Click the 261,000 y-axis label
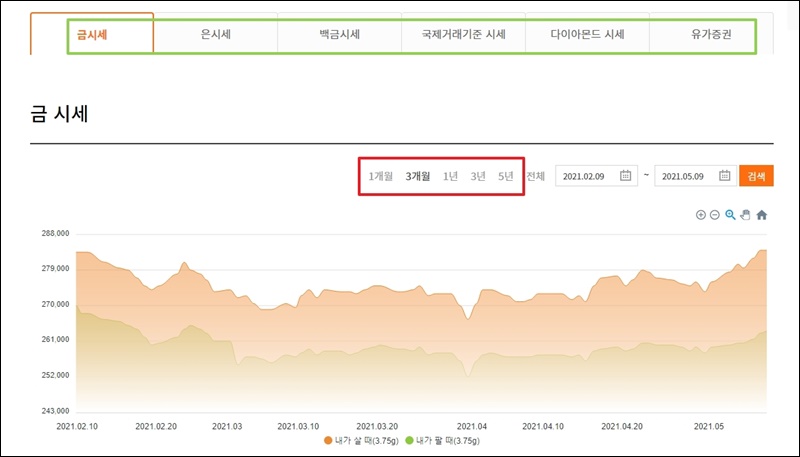The height and width of the screenshot is (457, 800). click(56, 340)
